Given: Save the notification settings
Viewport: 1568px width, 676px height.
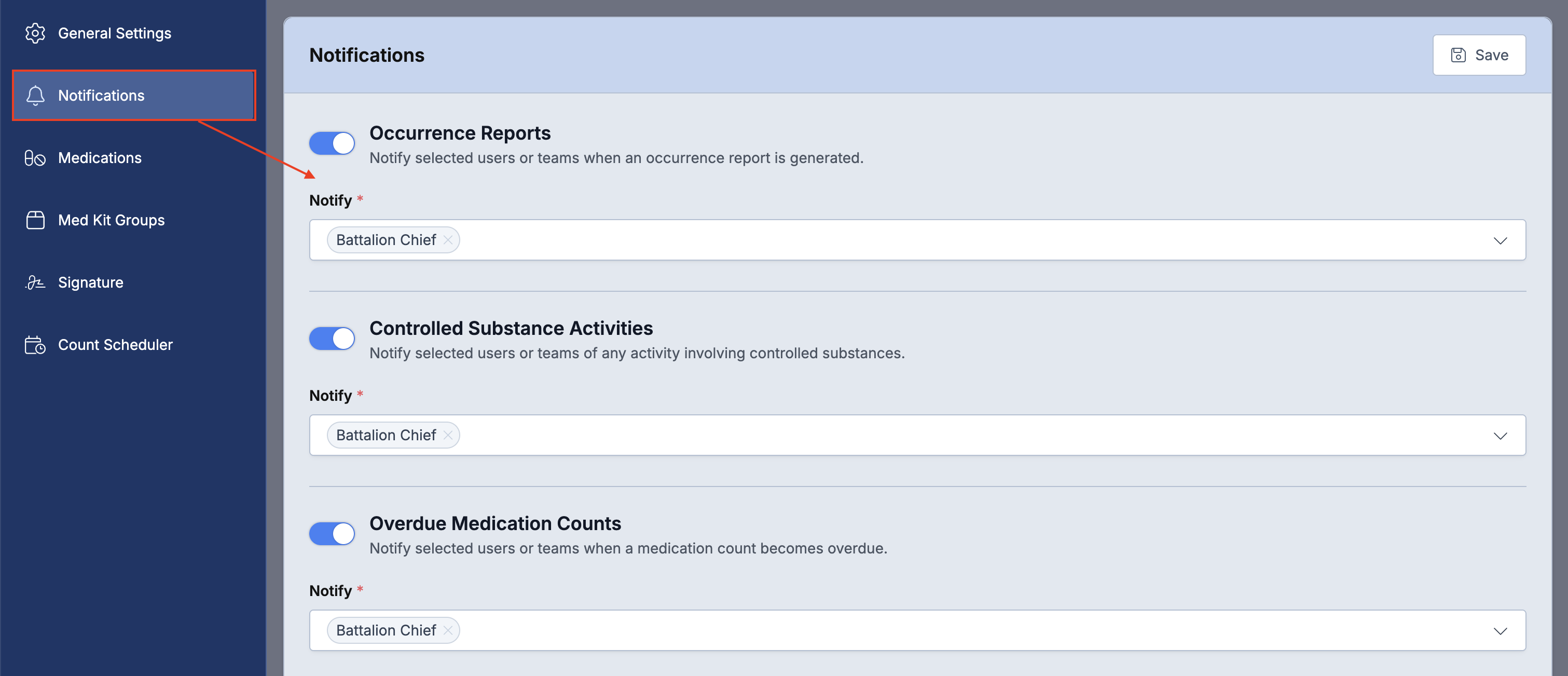Looking at the screenshot, I should point(1479,55).
